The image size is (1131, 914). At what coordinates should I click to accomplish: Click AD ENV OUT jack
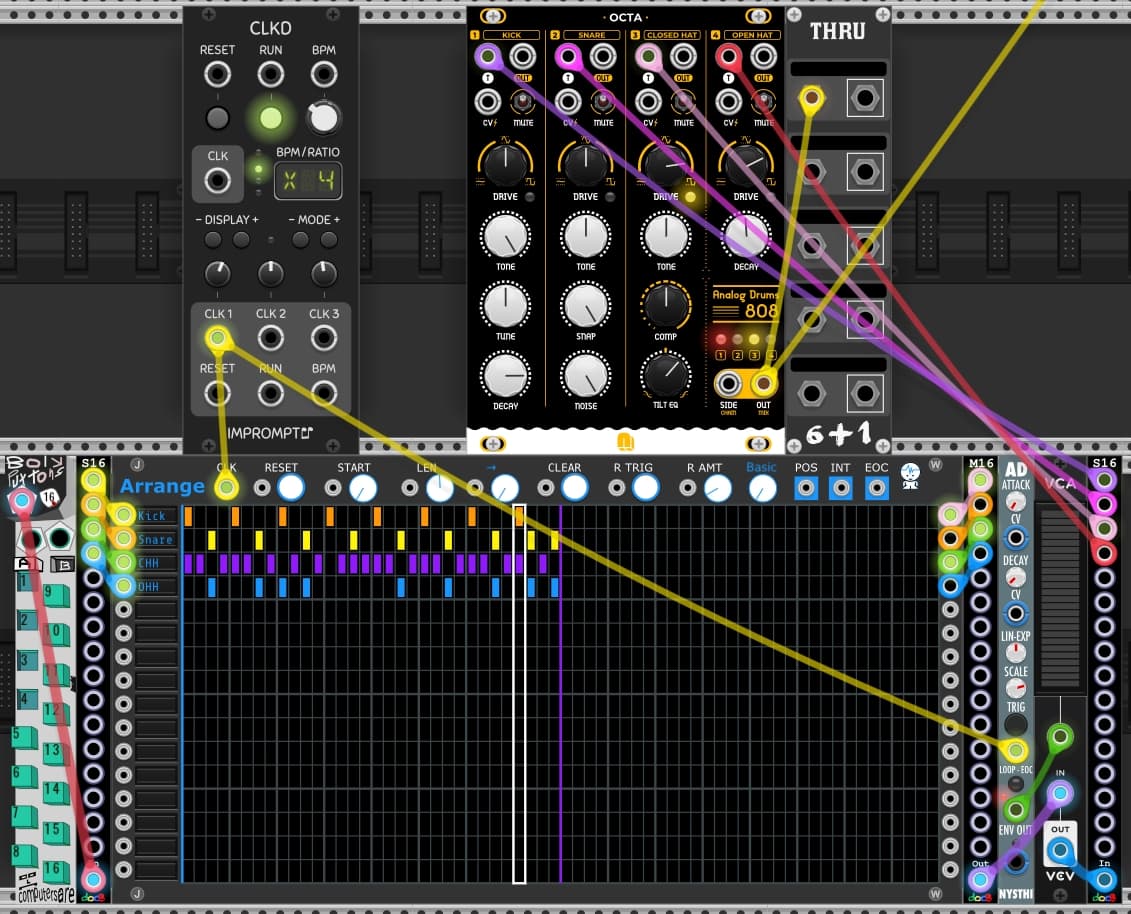[x=1016, y=861]
